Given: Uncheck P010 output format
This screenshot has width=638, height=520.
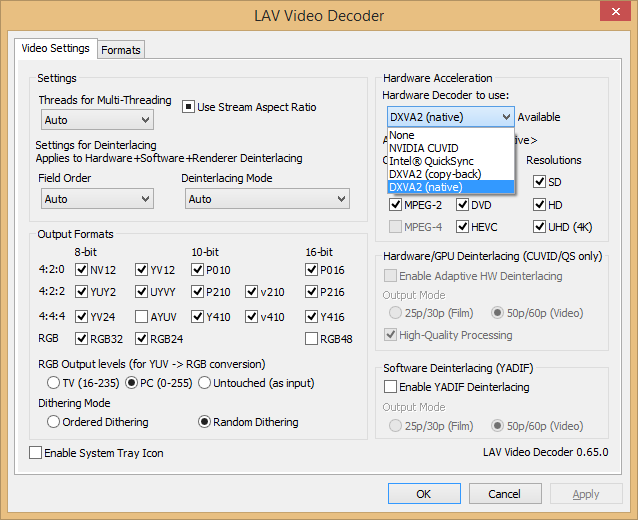Looking at the screenshot, I should [197, 270].
